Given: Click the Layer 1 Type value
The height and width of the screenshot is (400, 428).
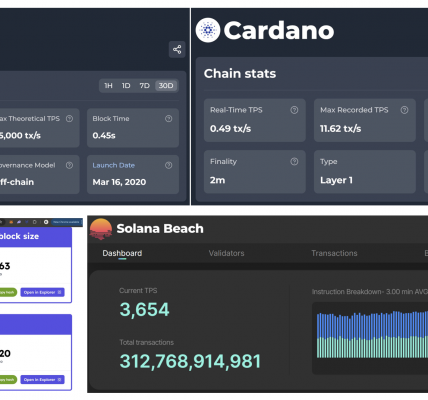Looking at the screenshot, I should pyautogui.click(x=336, y=180).
